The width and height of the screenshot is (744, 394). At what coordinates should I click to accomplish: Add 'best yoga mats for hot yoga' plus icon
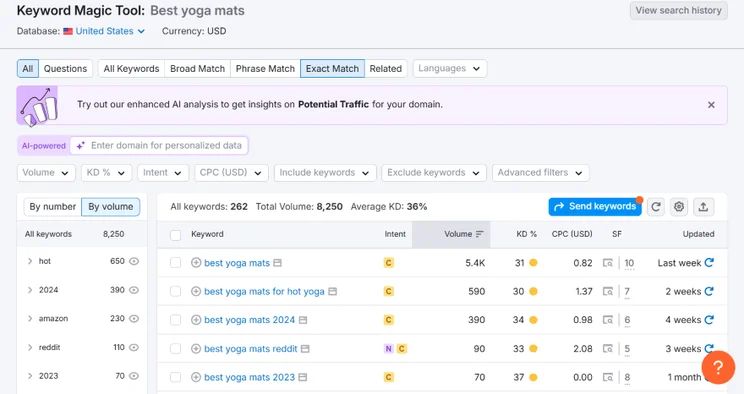pos(196,291)
